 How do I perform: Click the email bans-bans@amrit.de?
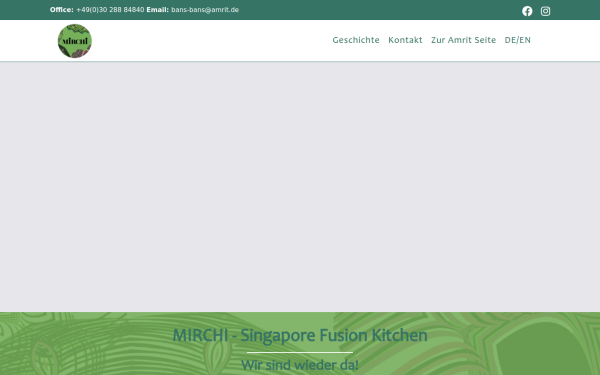[x=205, y=10]
